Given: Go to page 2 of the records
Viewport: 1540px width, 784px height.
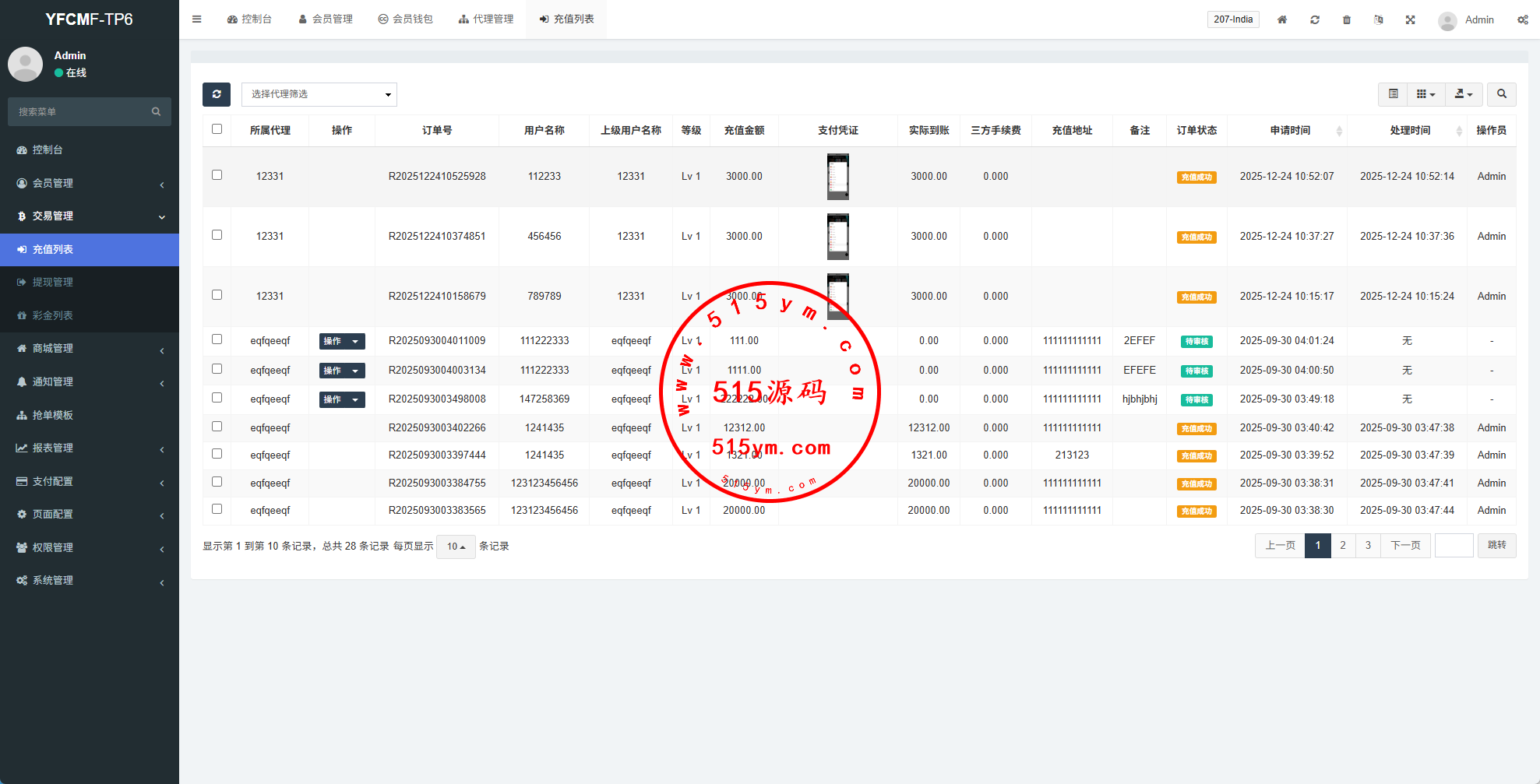Looking at the screenshot, I should (x=1342, y=545).
